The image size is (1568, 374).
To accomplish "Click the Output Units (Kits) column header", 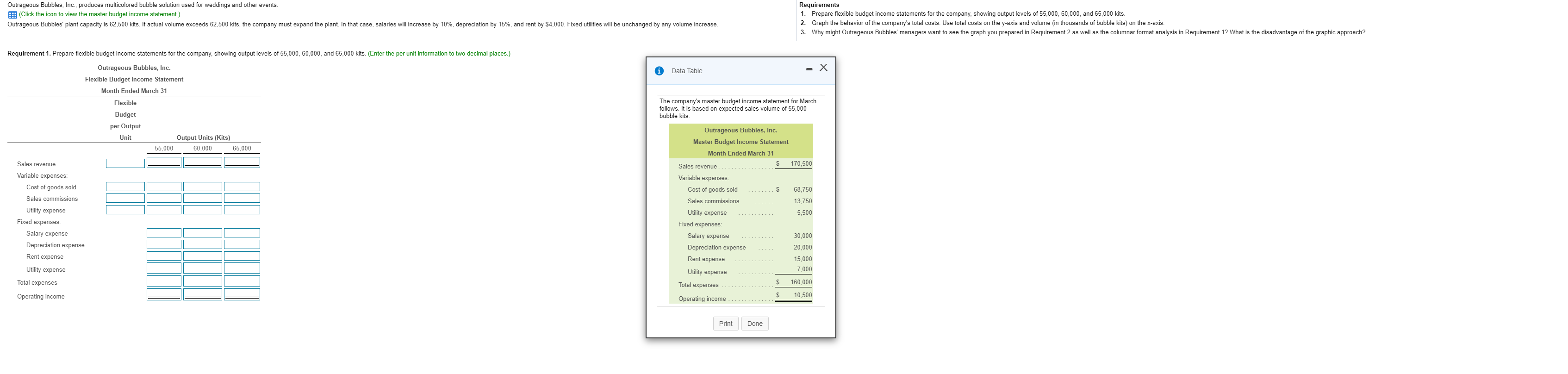I will click(x=203, y=137).
